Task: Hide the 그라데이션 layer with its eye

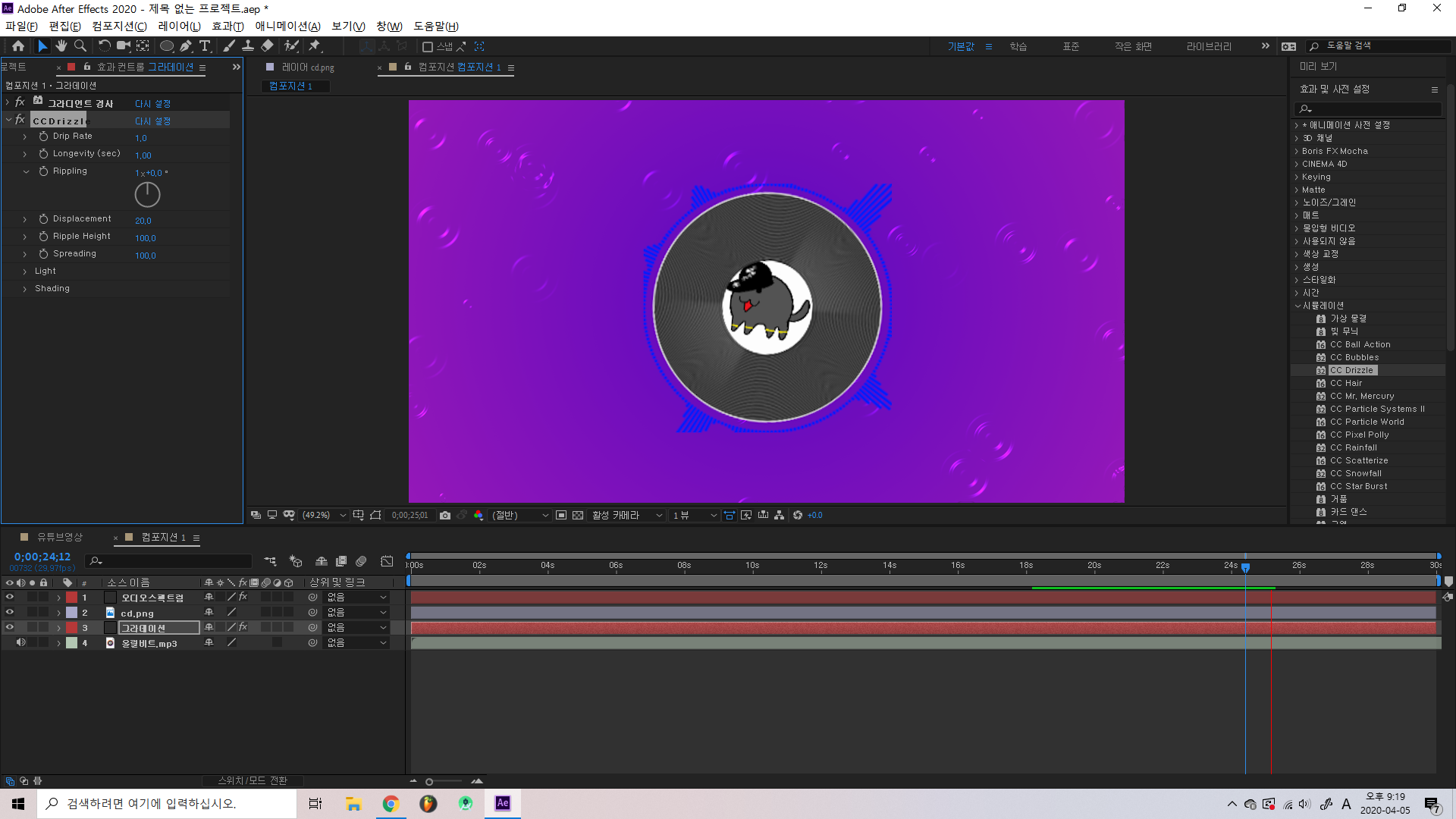Action: pos(10,628)
